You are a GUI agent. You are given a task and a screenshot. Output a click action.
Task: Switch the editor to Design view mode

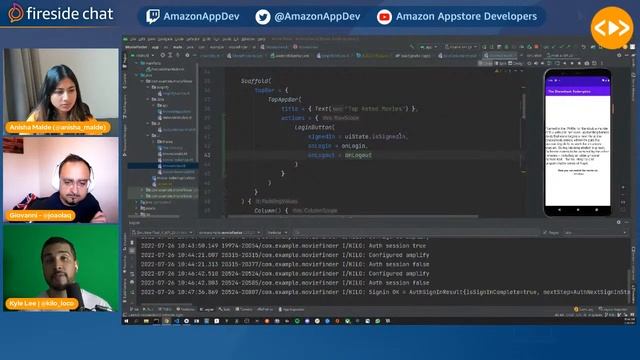click(516, 63)
